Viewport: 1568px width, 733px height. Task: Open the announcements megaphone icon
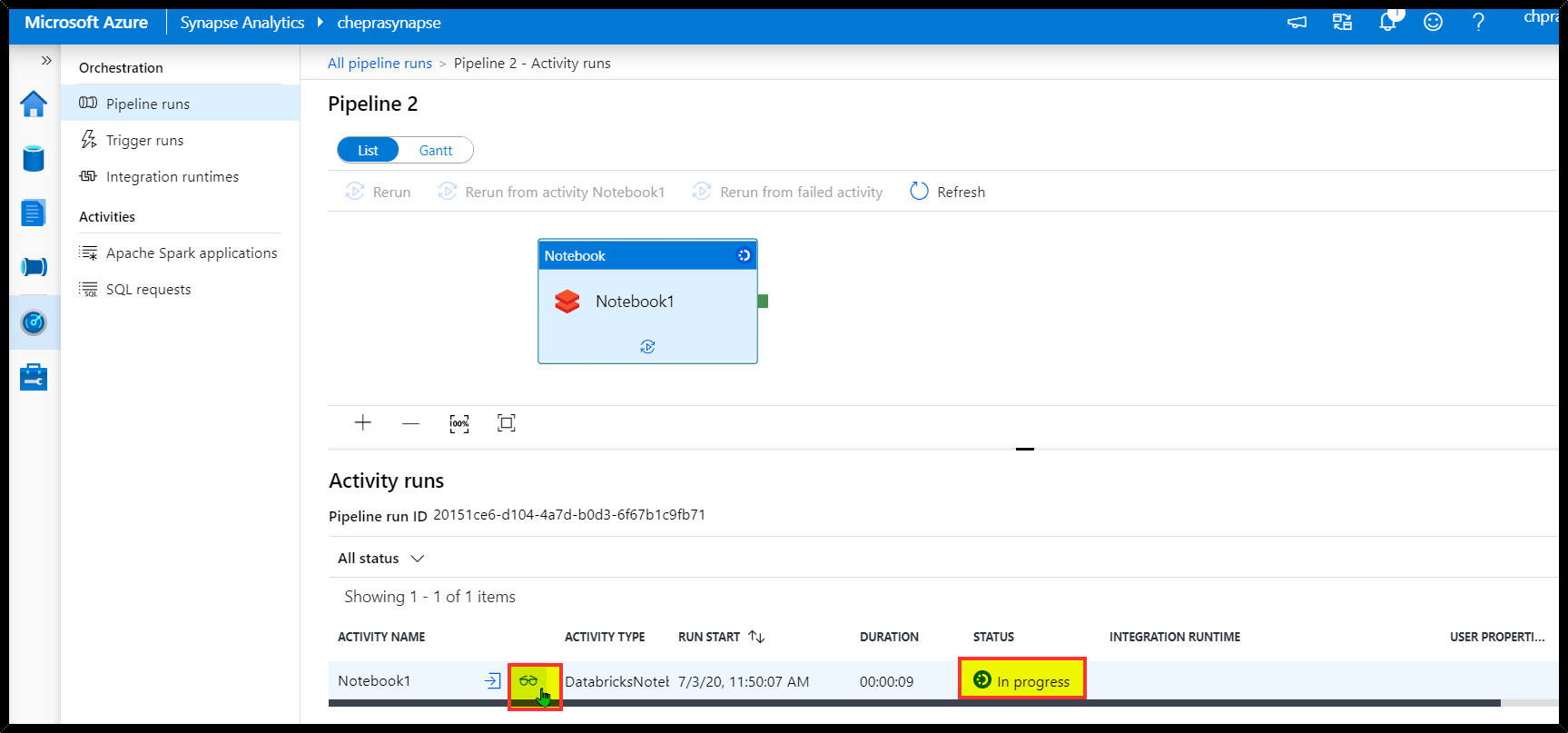[x=1297, y=22]
